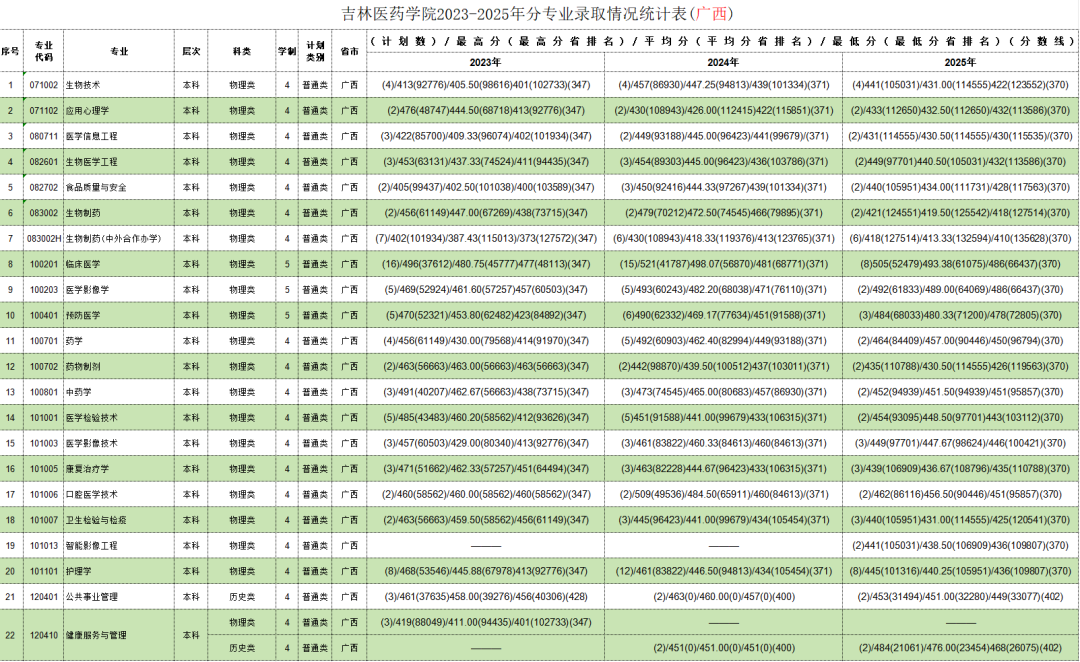The image size is (1080, 662).
Task: Click row number 13
Action: click(10, 392)
